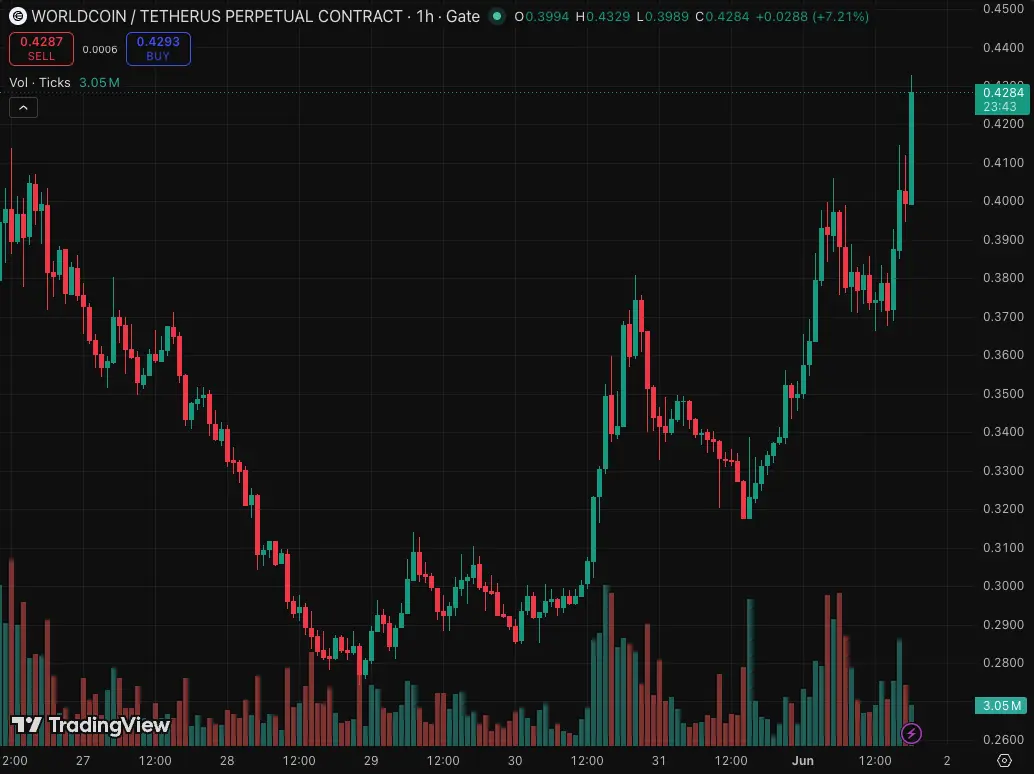Image resolution: width=1034 pixels, height=774 pixels.
Task: Select the Vol · Ticks indicator label
Action: [x=40, y=82]
